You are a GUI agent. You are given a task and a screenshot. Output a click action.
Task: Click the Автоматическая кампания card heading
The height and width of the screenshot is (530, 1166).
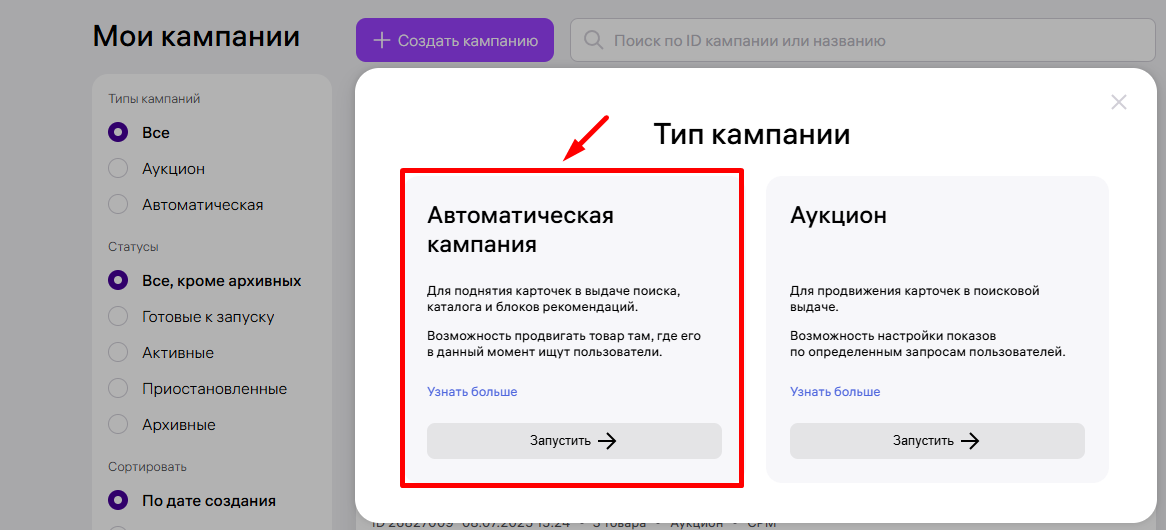coord(521,230)
